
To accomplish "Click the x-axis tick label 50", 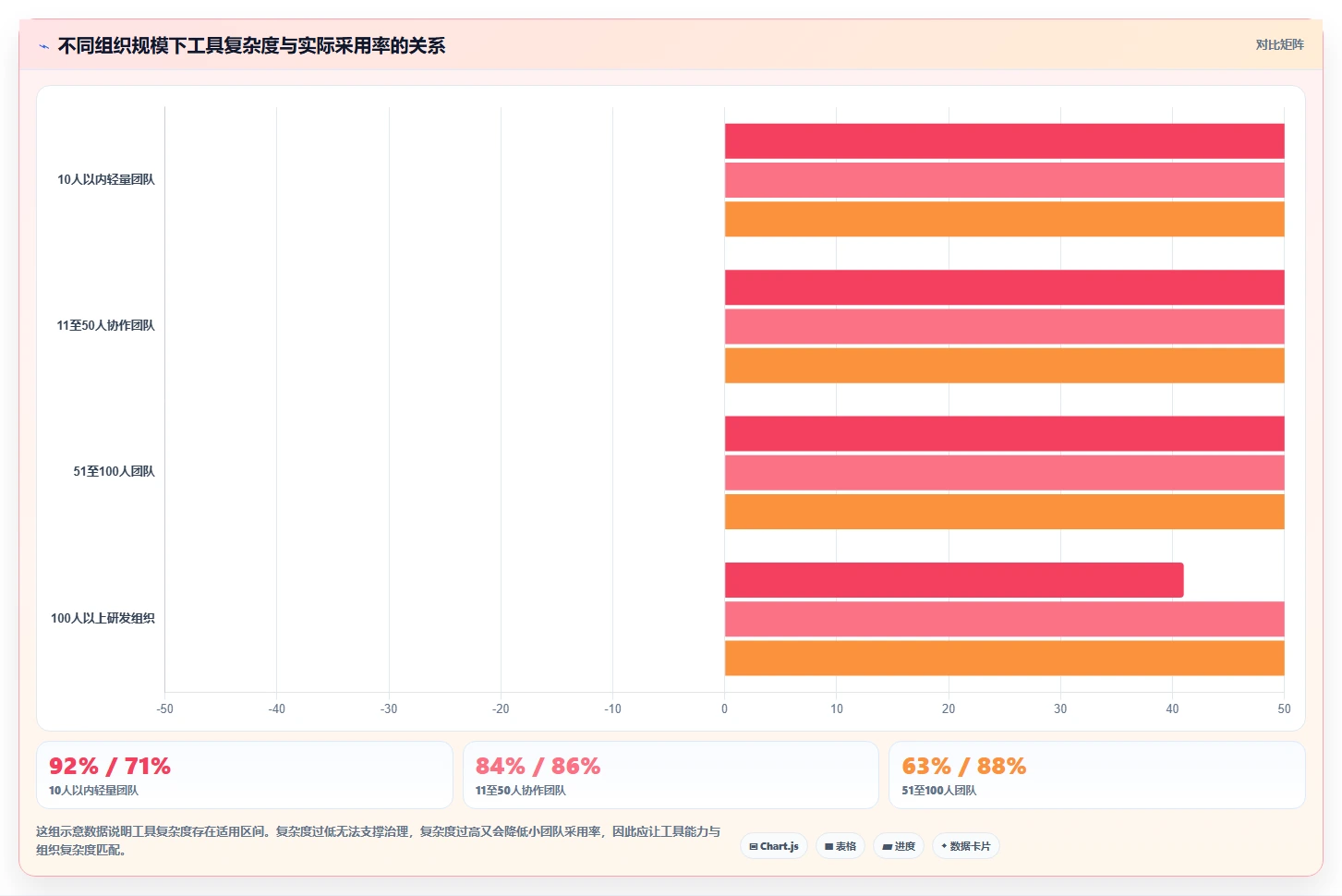I will [1284, 708].
